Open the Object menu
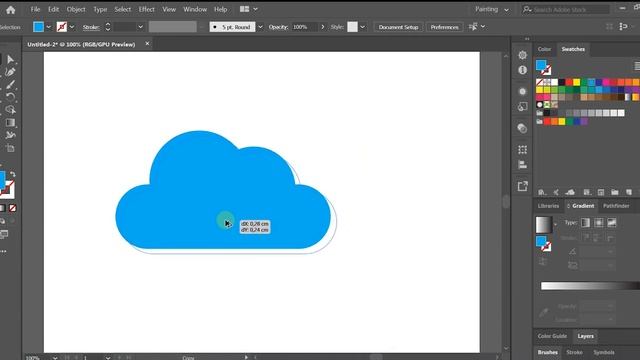The width and height of the screenshot is (640, 360). click(x=76, y=9)
